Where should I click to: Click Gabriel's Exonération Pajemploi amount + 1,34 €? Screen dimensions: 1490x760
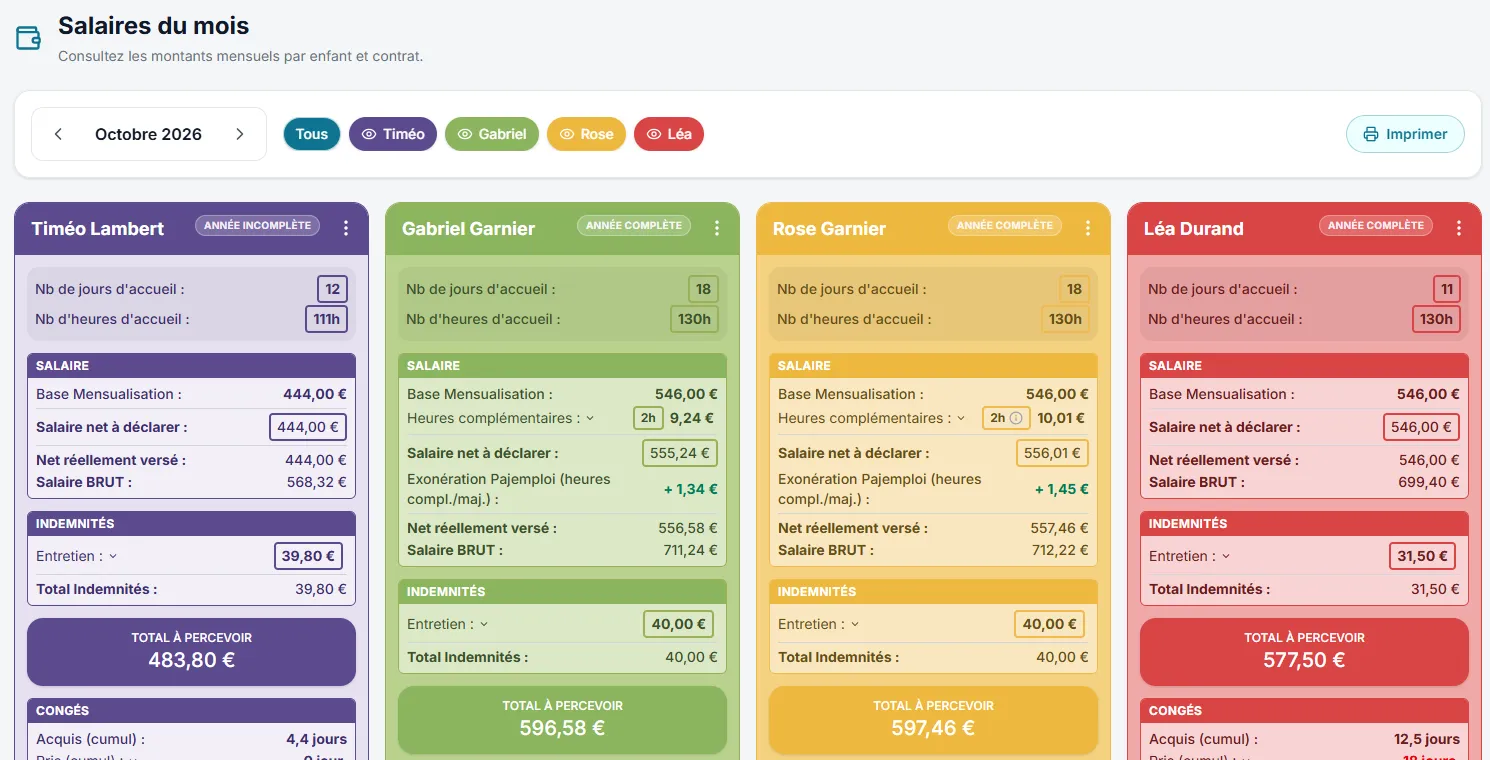pos(691,489)
